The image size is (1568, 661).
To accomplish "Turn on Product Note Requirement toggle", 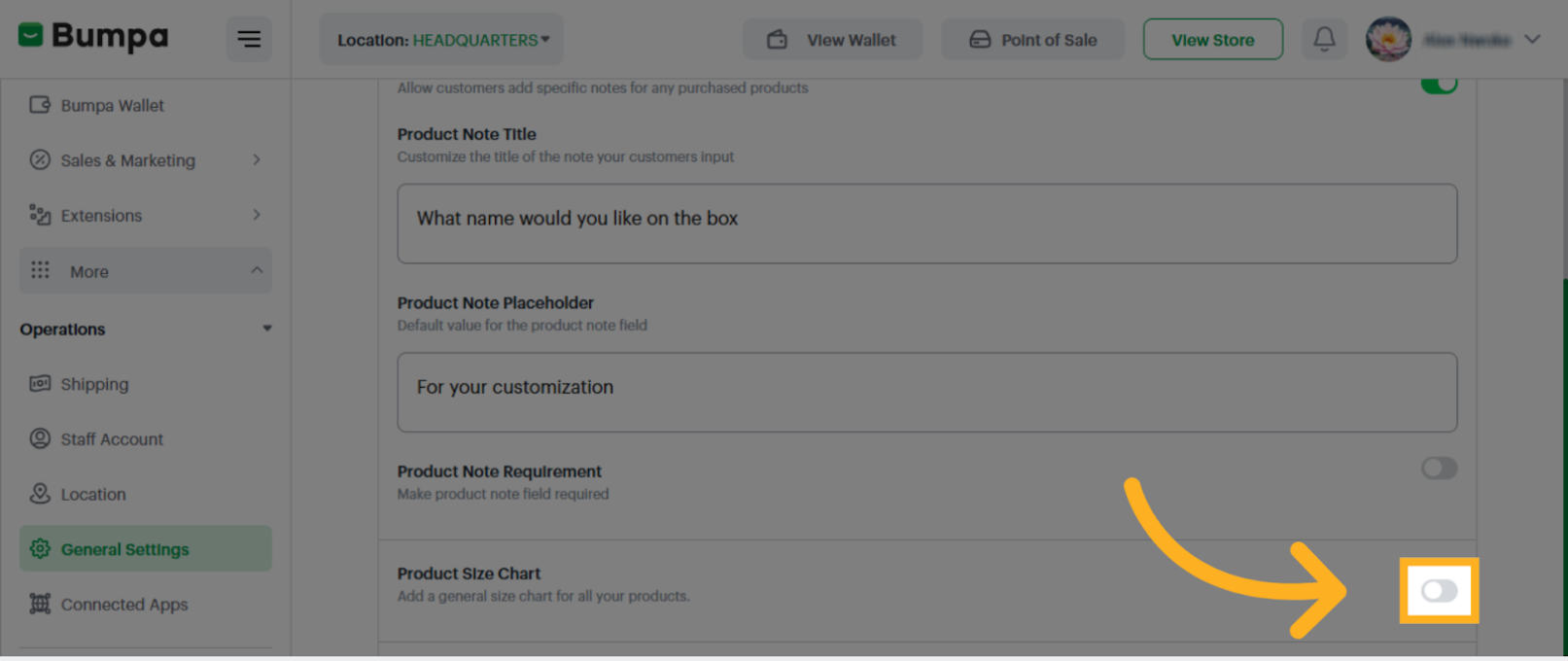I will click(x=1439, y=468).
